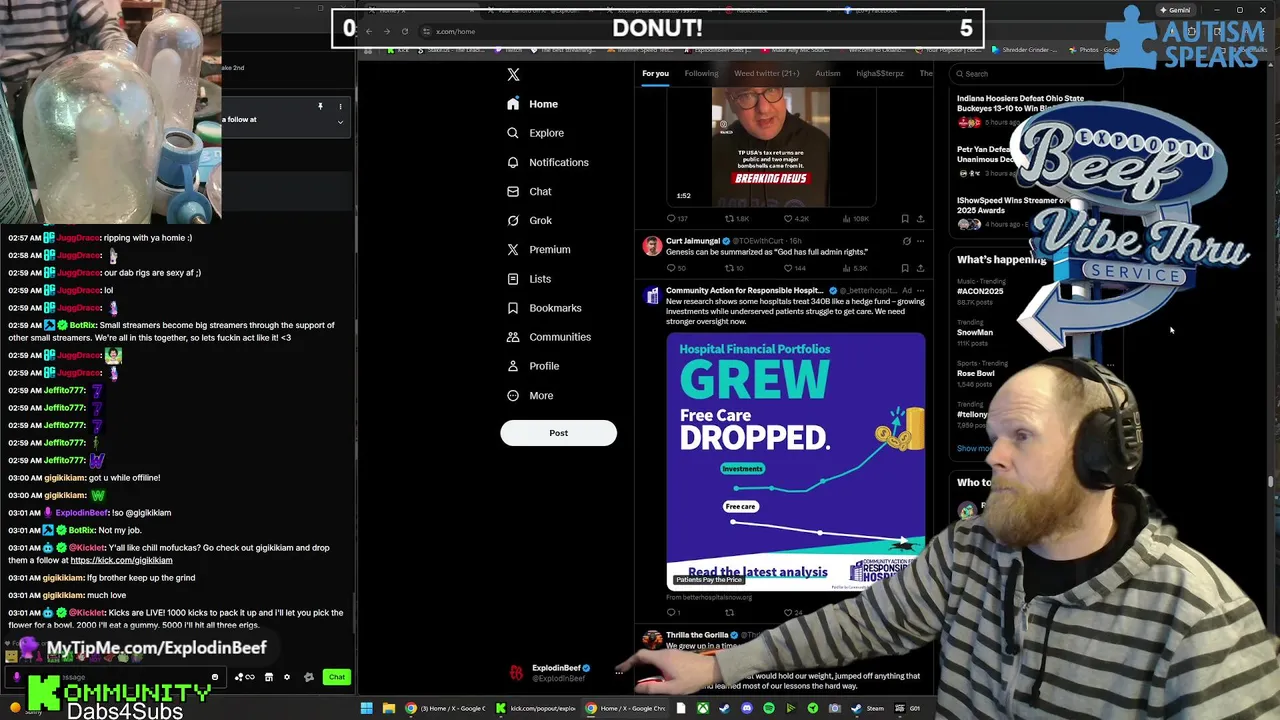The image size is (1280, 720).
Task: Open the Hospital Financial Portfolios ad image
Action: [796, 462]
